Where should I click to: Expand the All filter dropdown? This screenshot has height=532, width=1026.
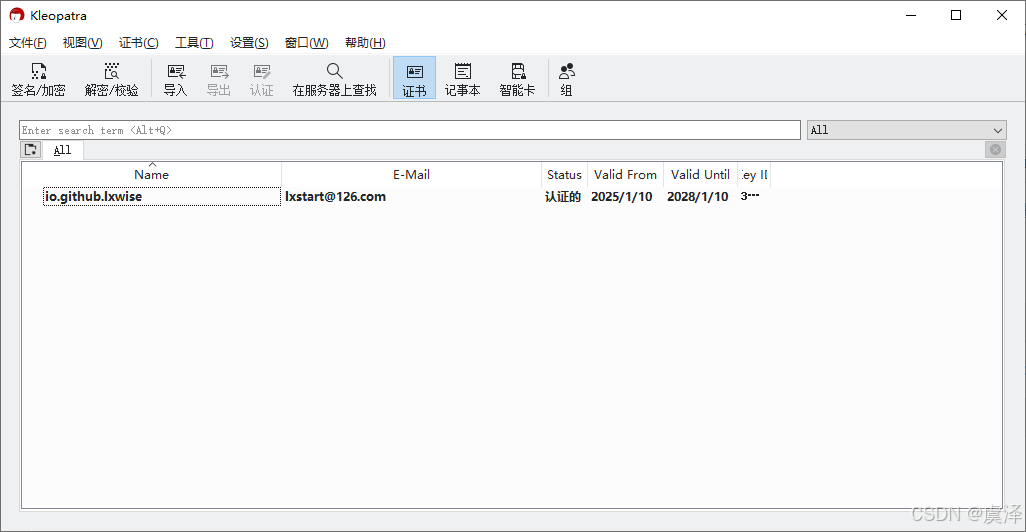906,130
